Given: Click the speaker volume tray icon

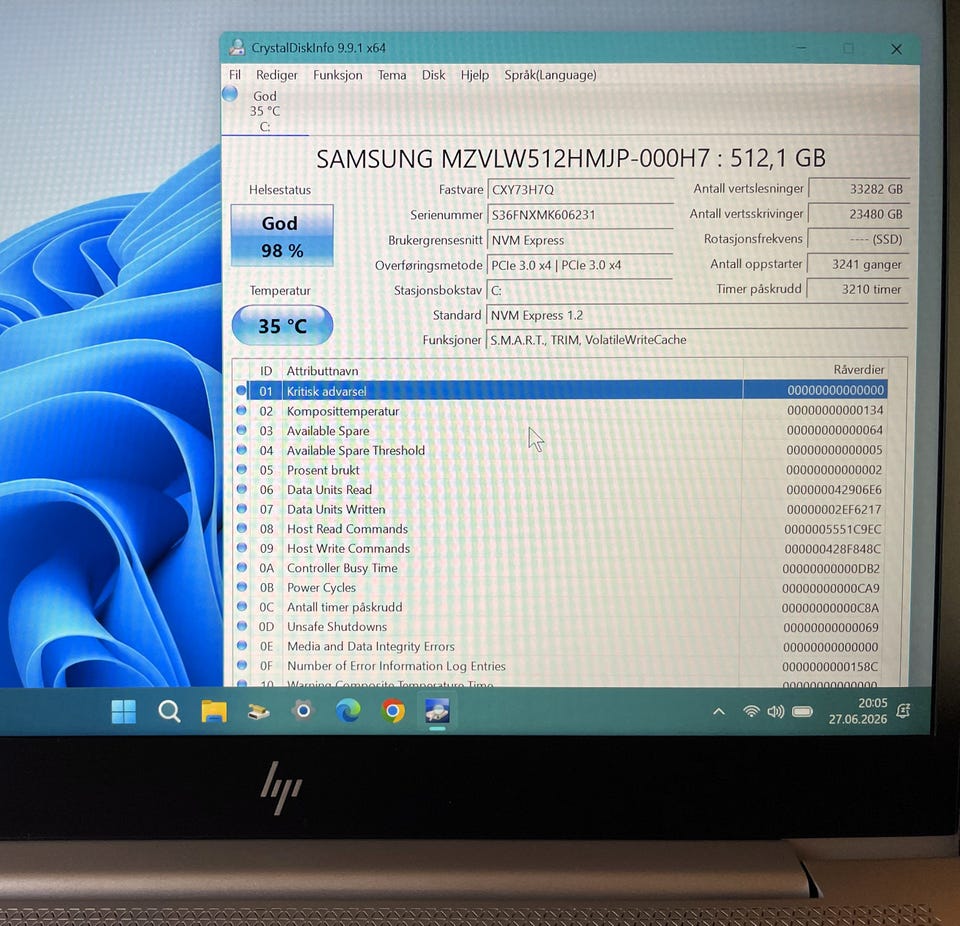Looking at the screenshot, I should coord(776,711).
